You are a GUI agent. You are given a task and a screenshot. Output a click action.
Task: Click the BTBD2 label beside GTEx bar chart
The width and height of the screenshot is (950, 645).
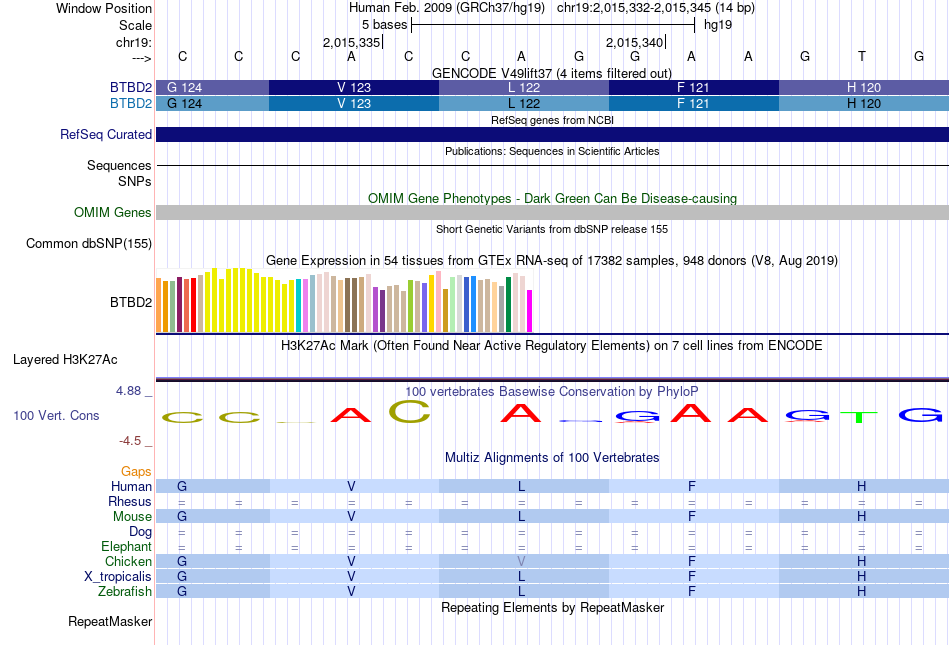(x=130, y=302)
